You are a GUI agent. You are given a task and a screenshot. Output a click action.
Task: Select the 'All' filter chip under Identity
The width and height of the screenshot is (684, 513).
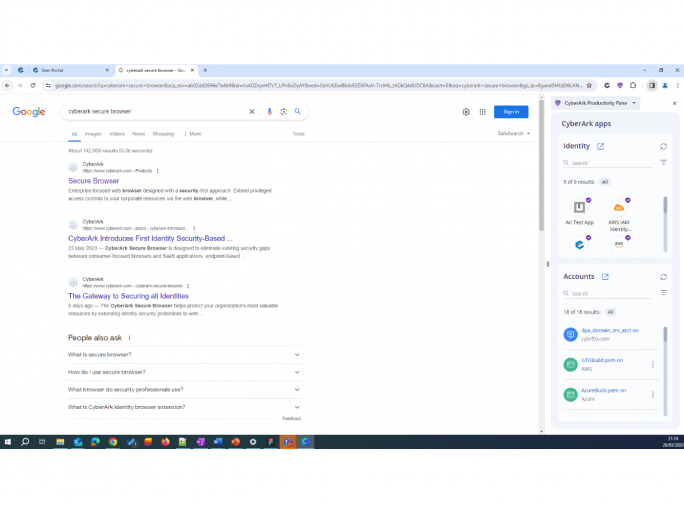[605, 182]
